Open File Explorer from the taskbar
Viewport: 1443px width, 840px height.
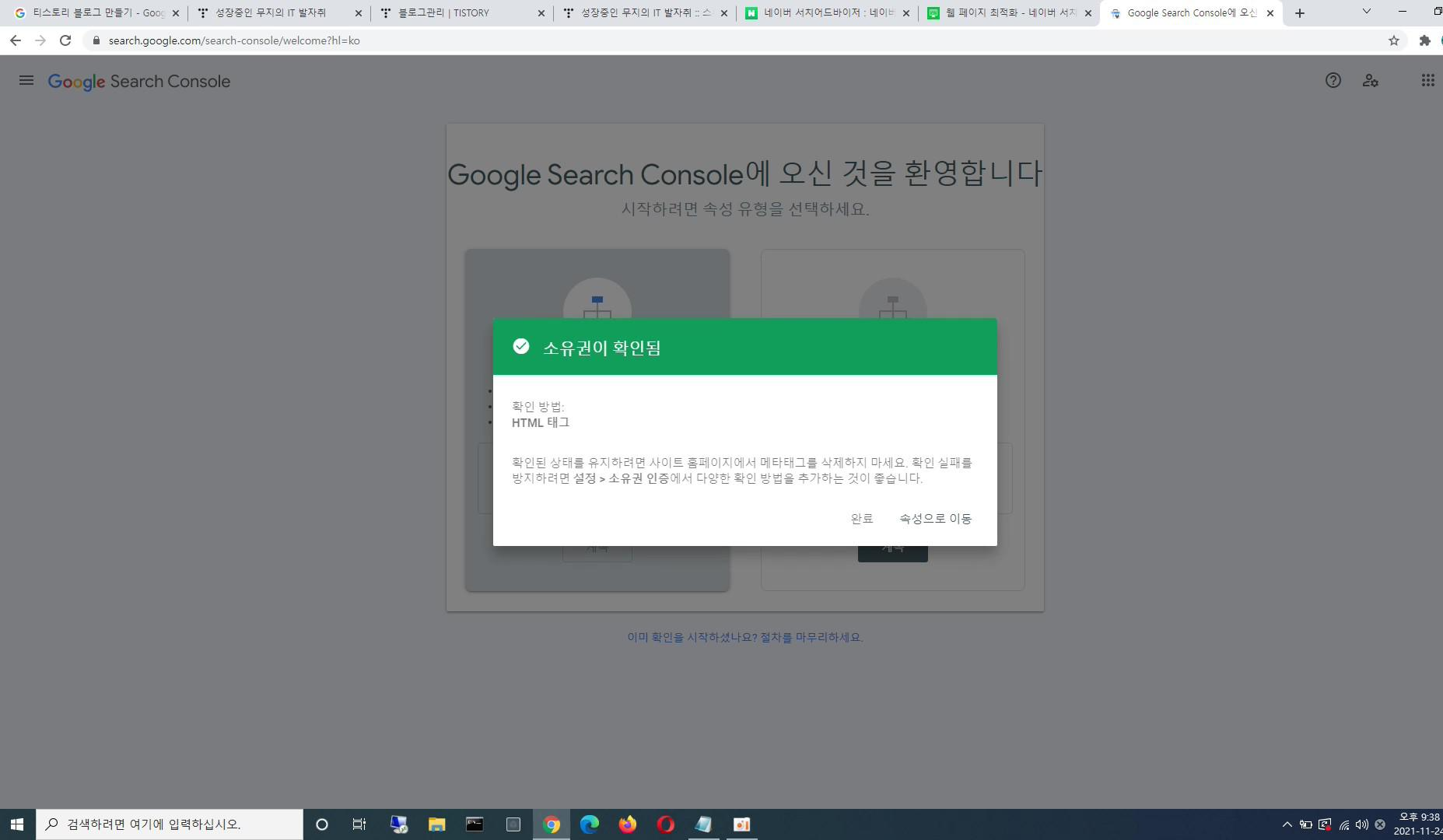(436, 824)
